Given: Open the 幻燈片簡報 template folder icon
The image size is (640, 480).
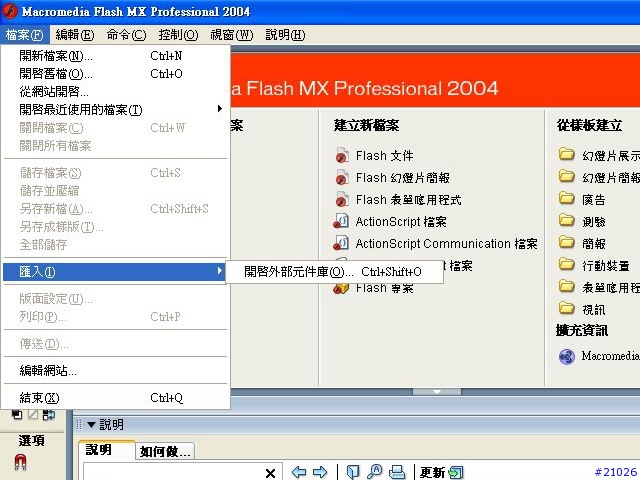Looking at the screenshot, I should [567, 176].
